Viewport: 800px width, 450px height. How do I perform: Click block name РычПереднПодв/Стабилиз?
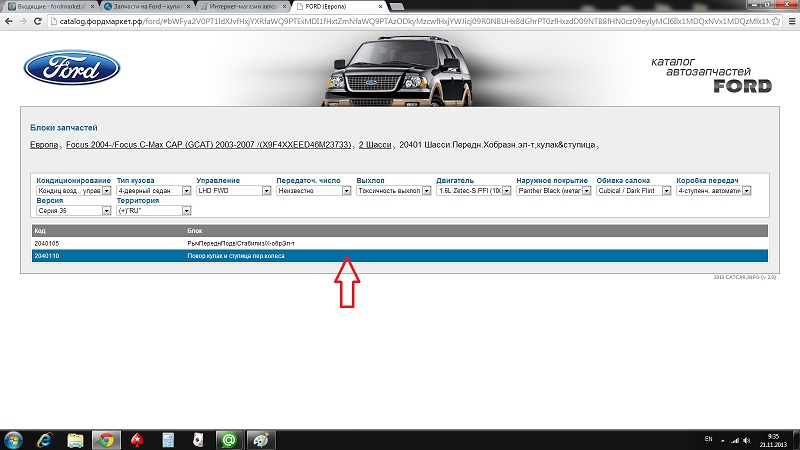tap(241, 243)
